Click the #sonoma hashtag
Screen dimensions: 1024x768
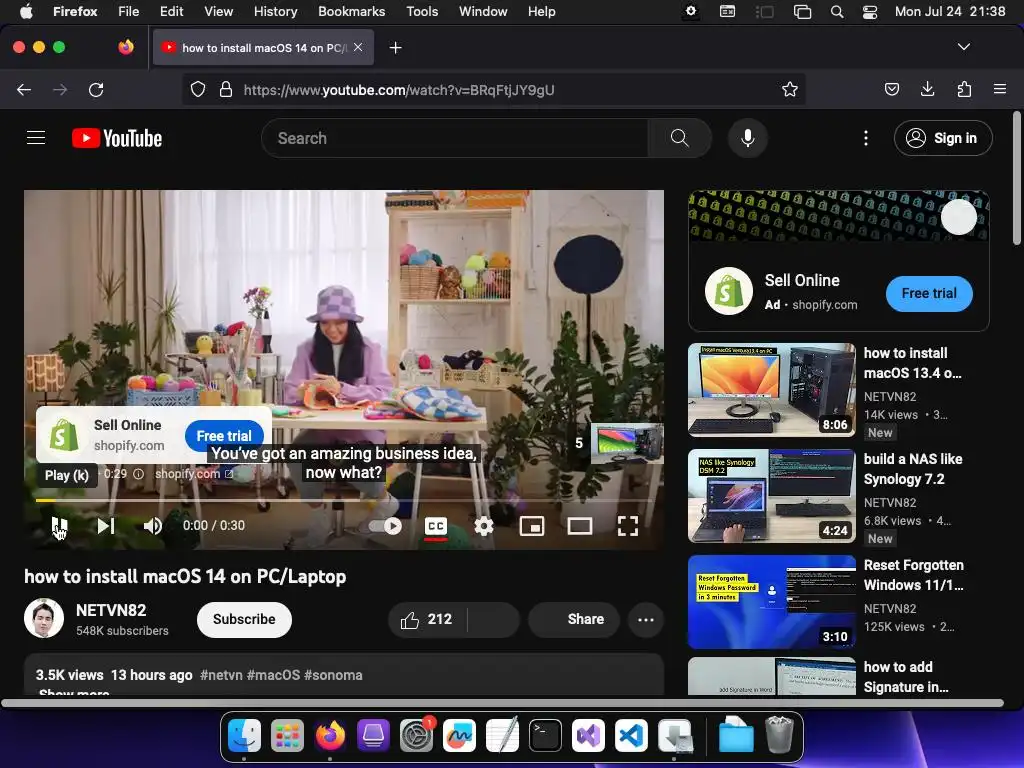click(x=333, y=675)
